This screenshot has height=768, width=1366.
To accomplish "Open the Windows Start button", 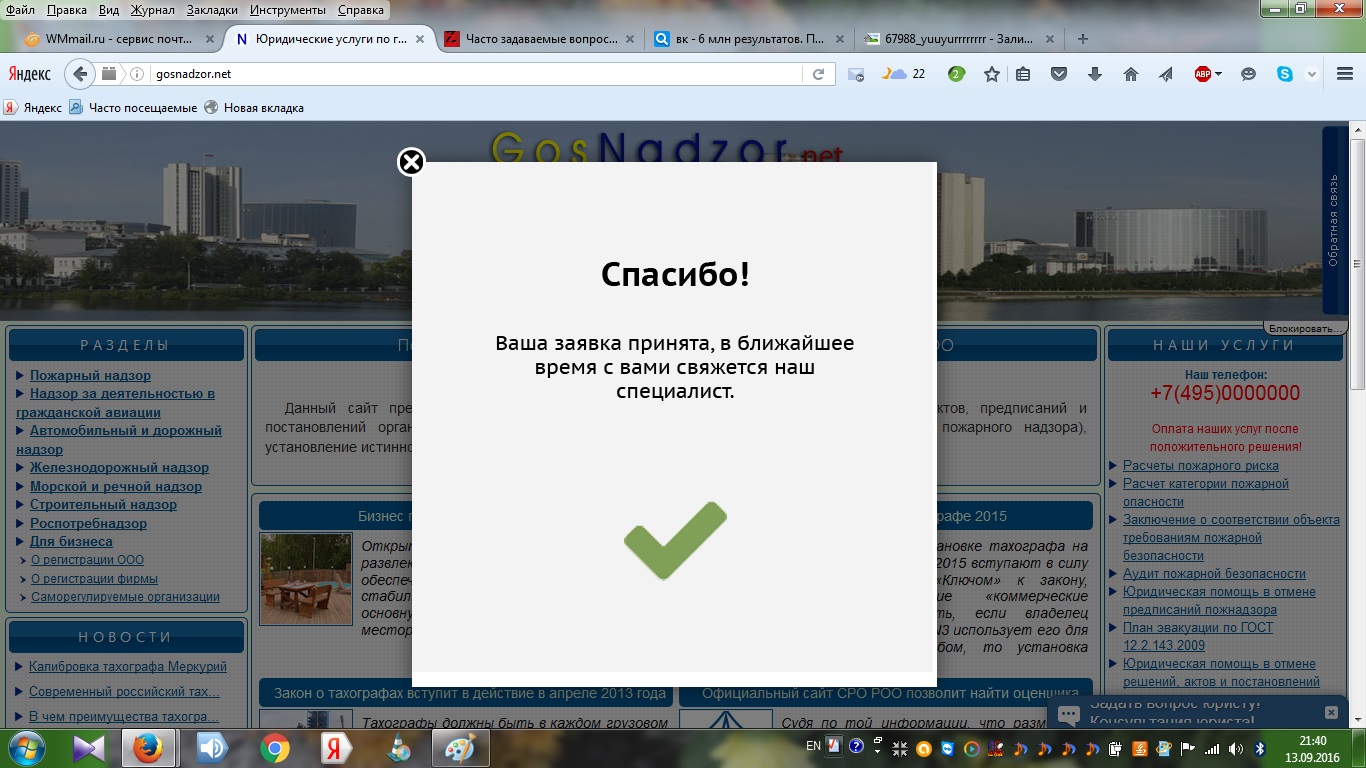I will pos(27,748).
